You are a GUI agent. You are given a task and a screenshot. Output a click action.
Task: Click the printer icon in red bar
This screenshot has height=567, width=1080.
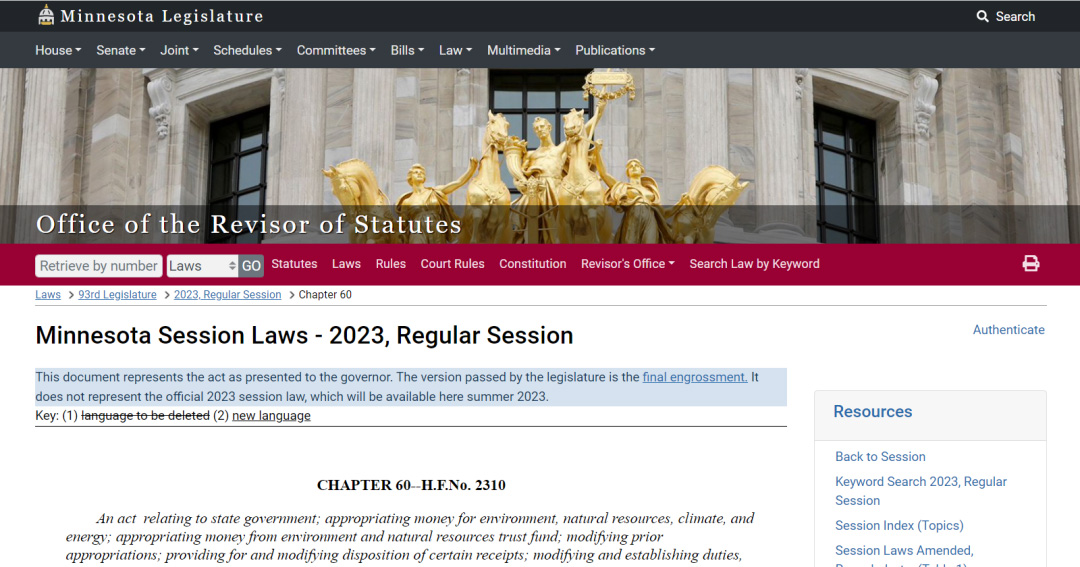[1030, 264]
